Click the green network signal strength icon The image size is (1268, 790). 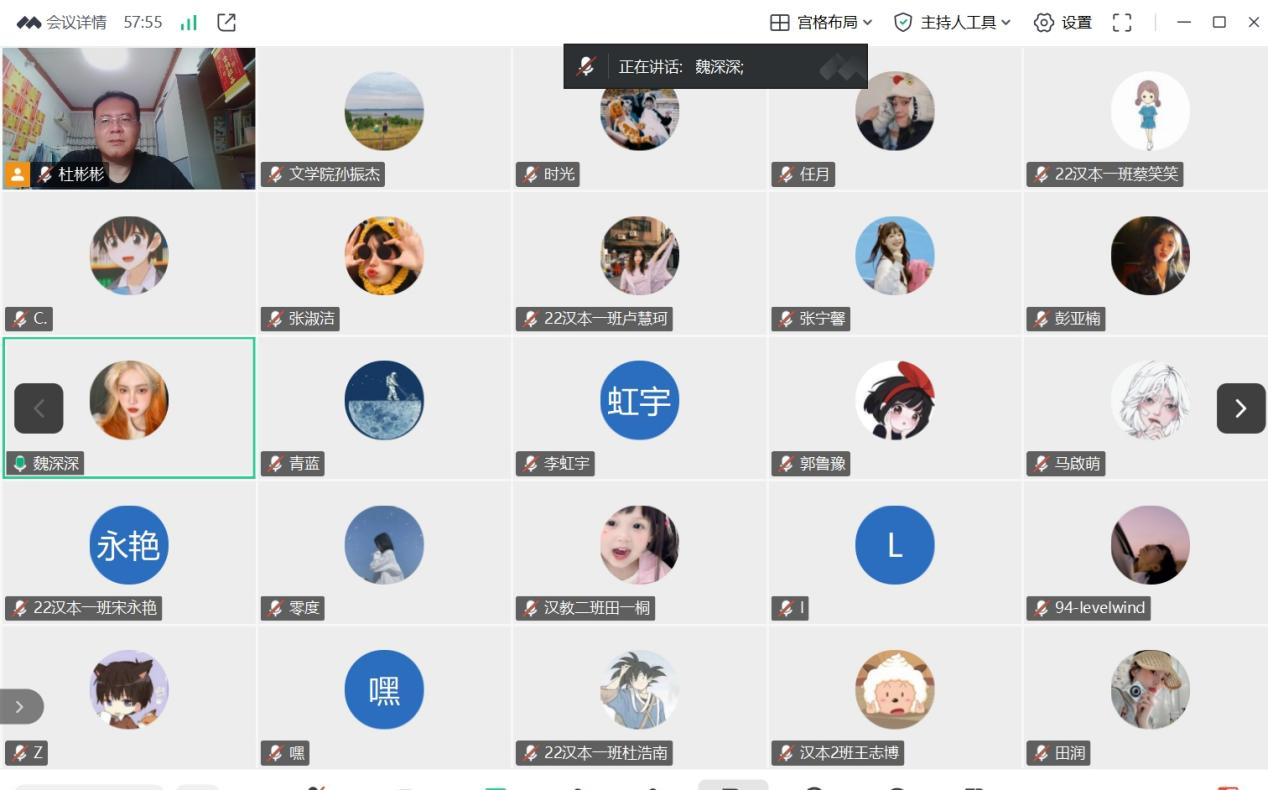(x=189, y=22)
